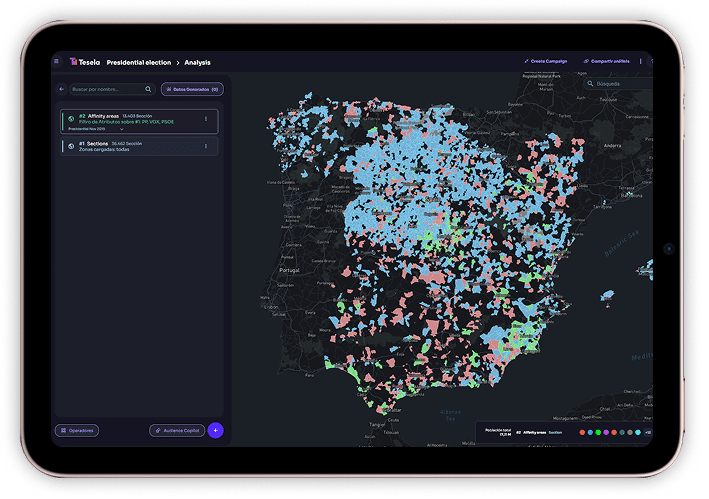Launch the Audience Copilot
709x499 pixels.
[x=177, y=430]
